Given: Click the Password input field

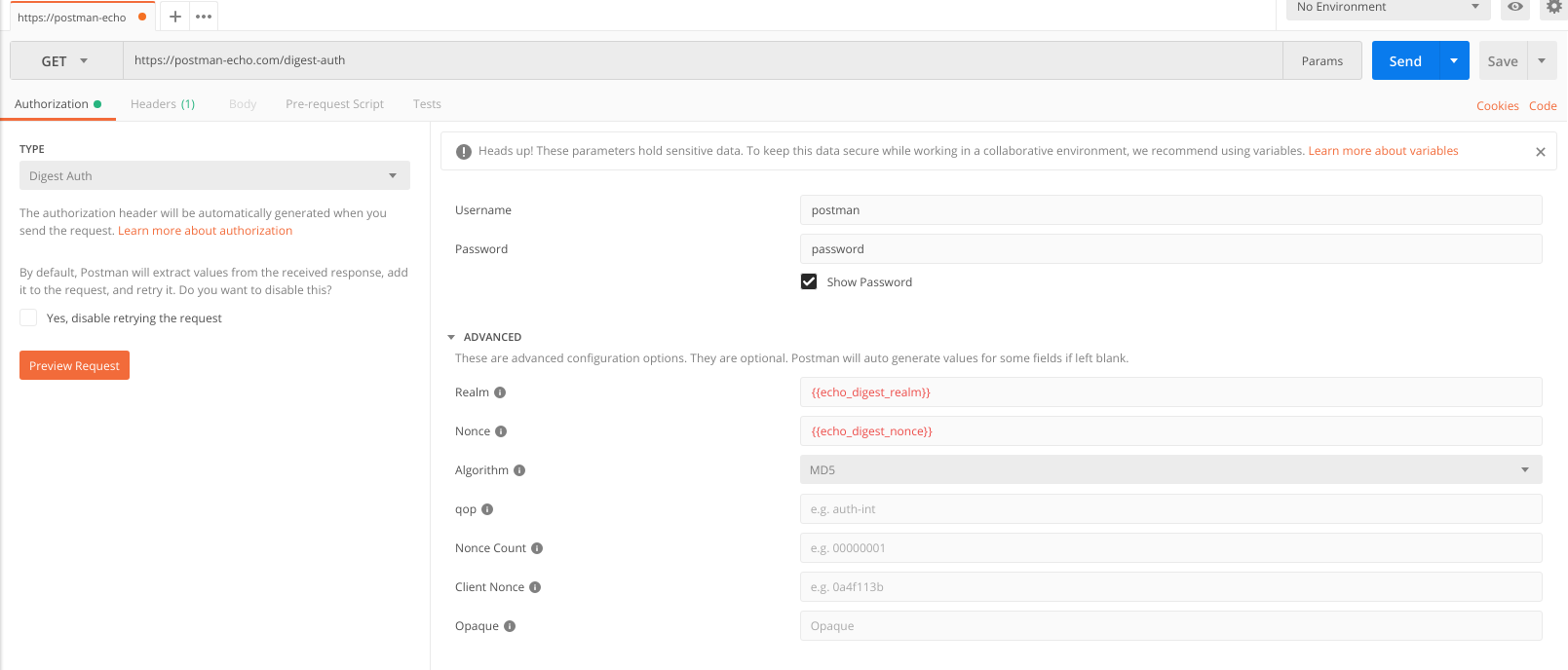Looking at the screenshot, I should coord(1170,248).
